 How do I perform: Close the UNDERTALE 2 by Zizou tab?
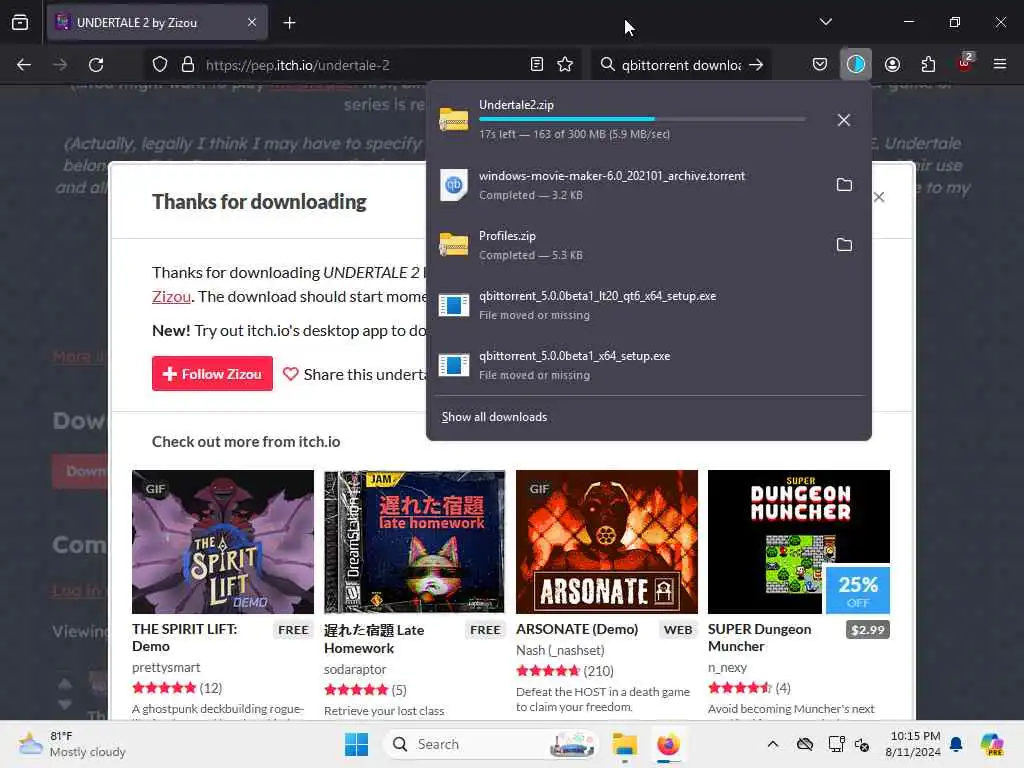[252, 22]
